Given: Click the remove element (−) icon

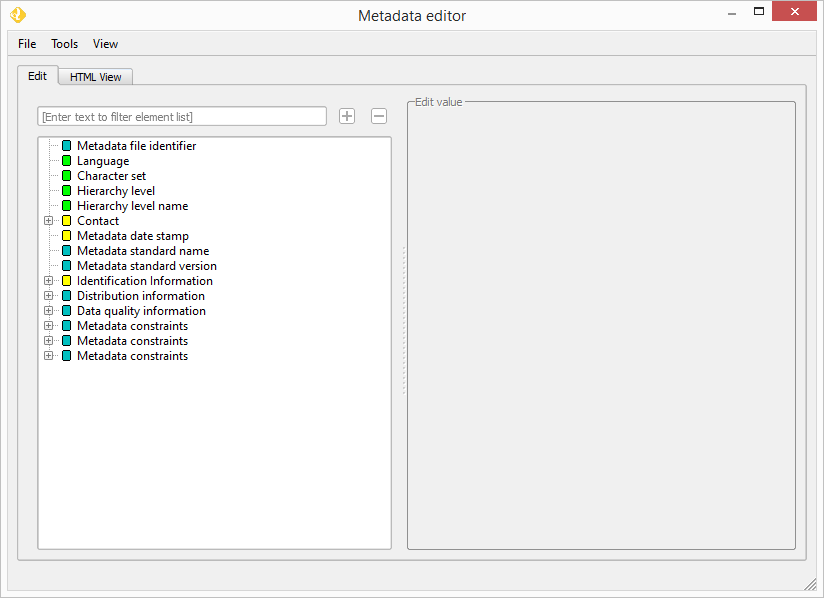Looking at the screenshot, I should tap(378, 116).
